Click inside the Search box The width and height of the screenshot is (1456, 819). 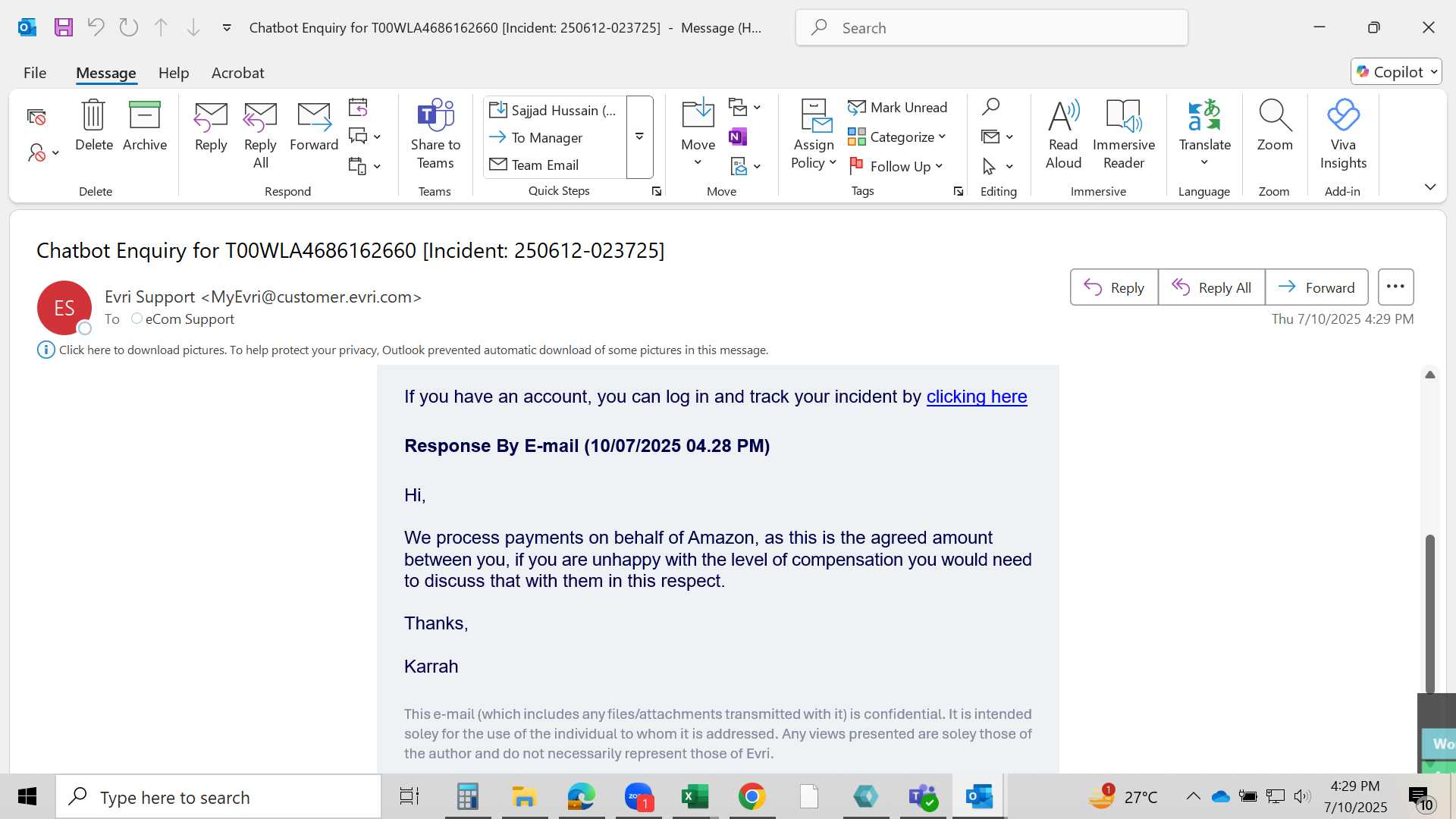(991, 28)
